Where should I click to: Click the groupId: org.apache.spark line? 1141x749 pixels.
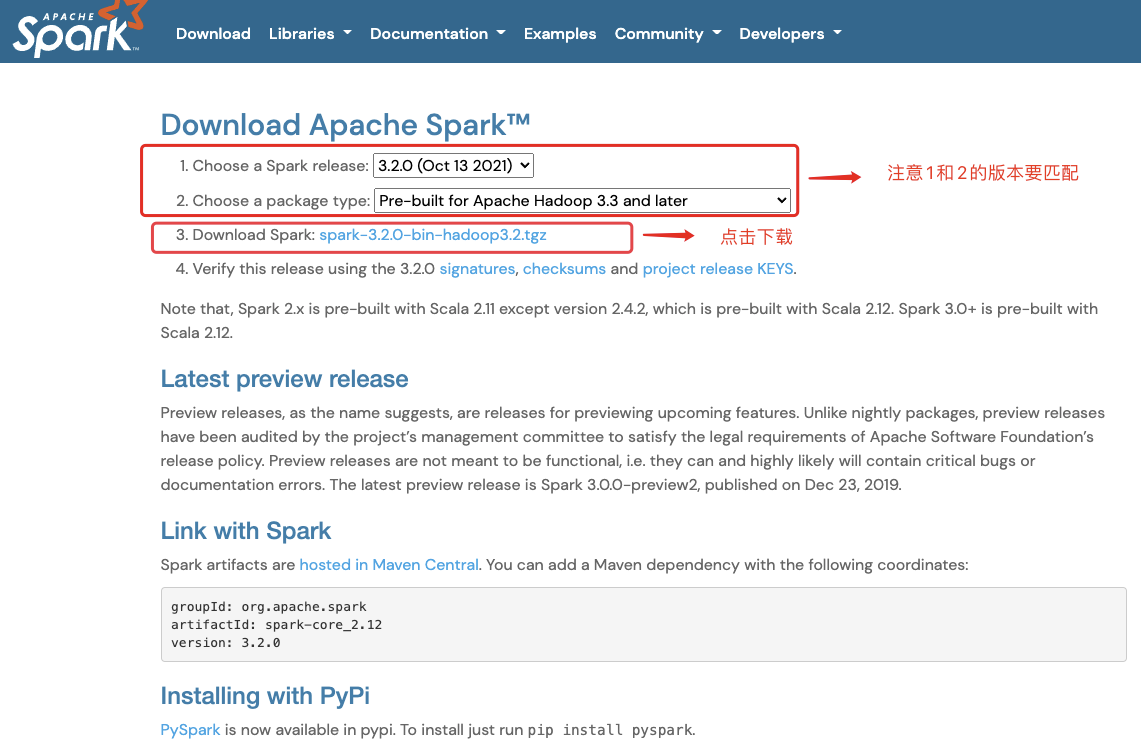coord(269,606)
